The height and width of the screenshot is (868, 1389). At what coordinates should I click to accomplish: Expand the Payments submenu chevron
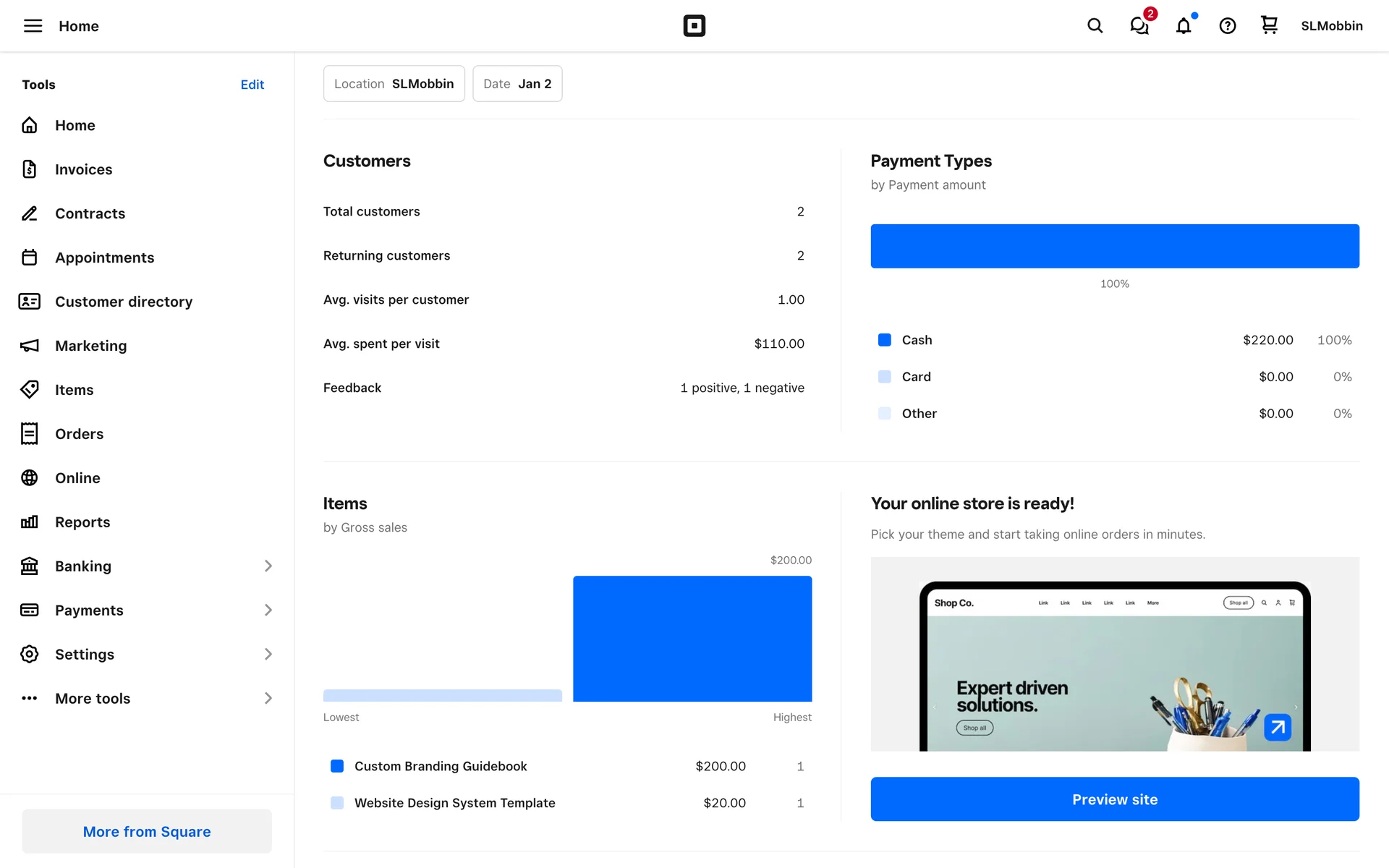[268, 610]
